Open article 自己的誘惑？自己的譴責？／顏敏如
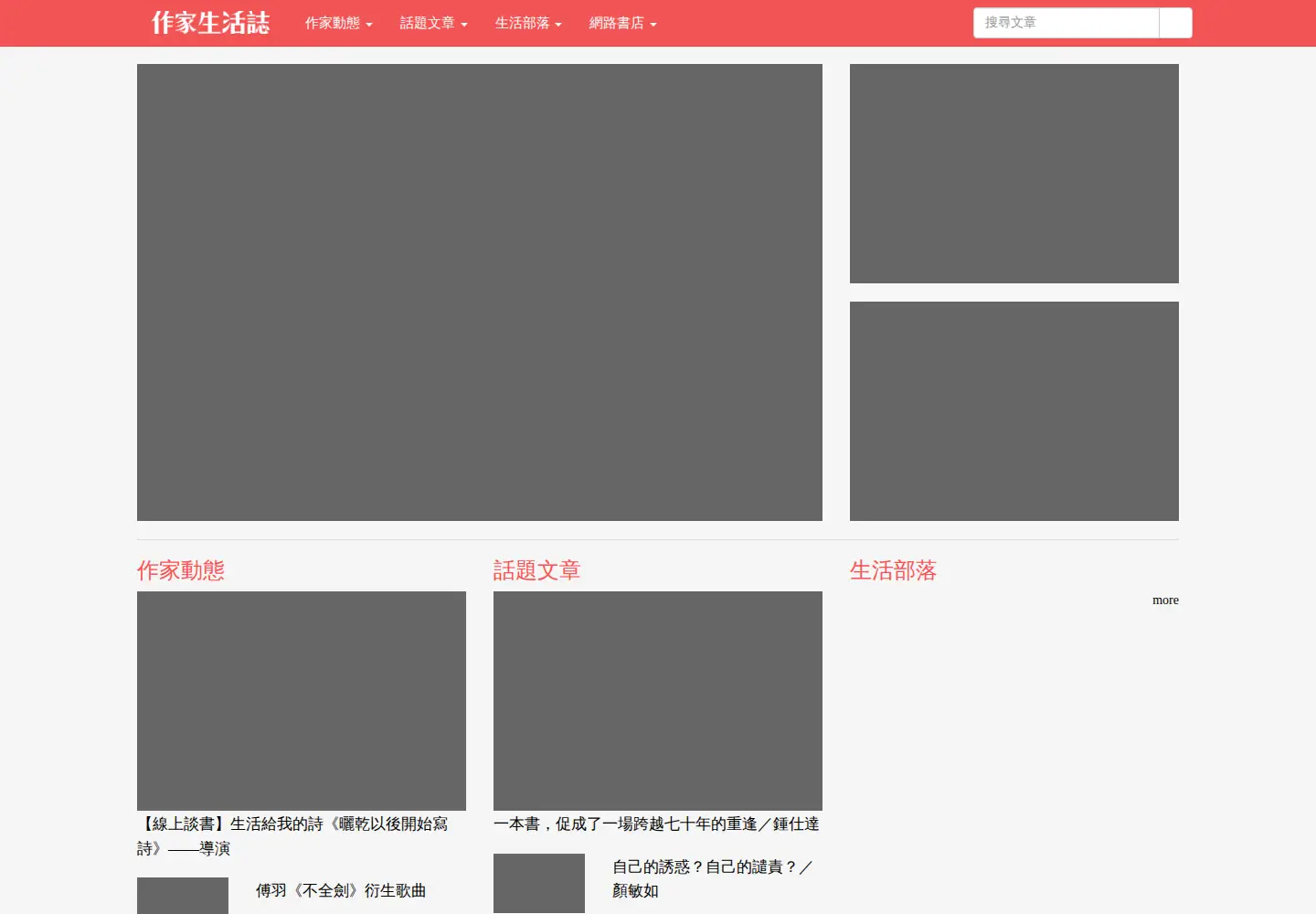The width and height of the screenshot is (1316, 914). 713,878
